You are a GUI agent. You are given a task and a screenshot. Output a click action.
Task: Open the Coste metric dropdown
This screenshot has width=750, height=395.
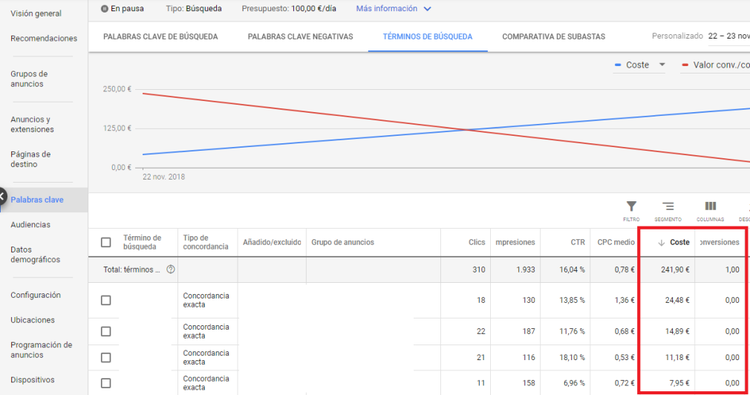coord(640,65)
